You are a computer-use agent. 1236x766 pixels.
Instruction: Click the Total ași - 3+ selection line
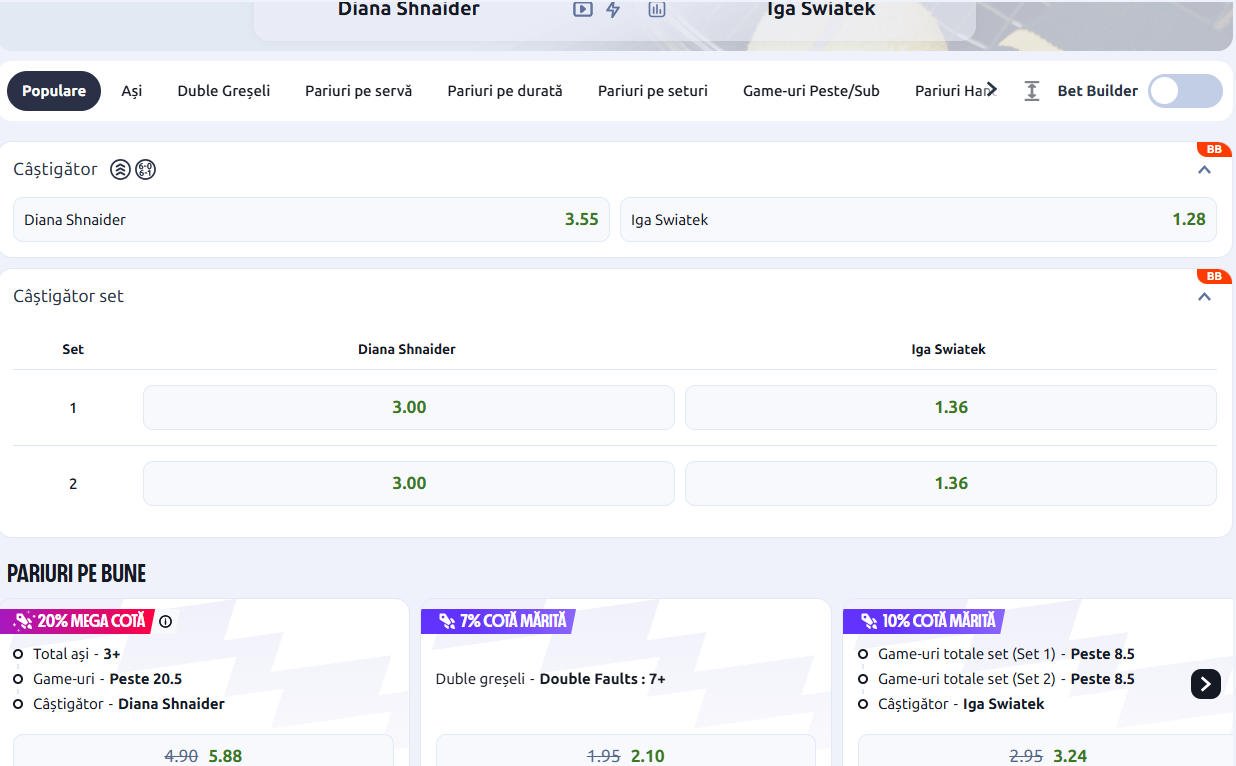[x=77, y=654]
